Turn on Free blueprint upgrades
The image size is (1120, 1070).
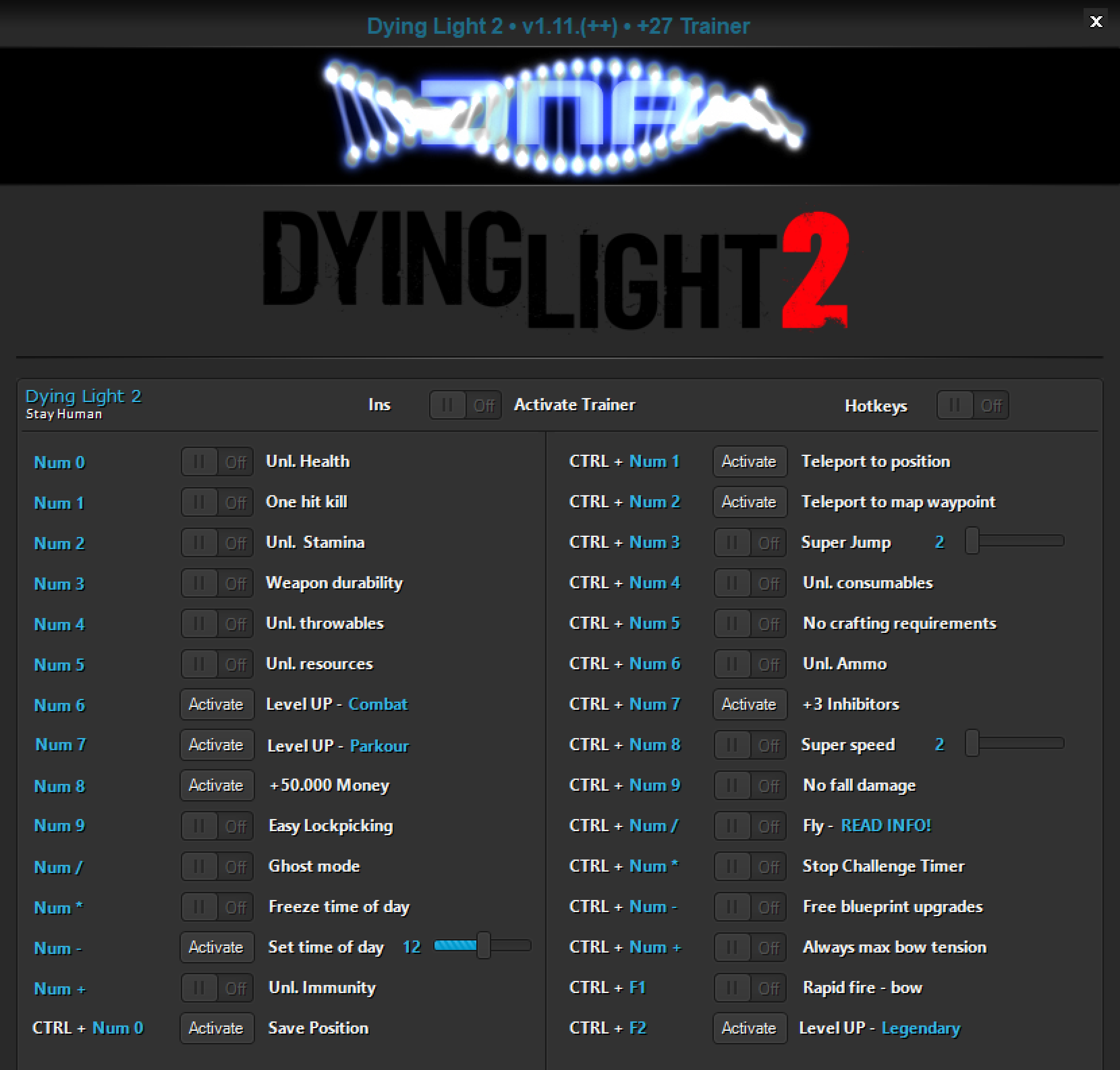(750, 907)
